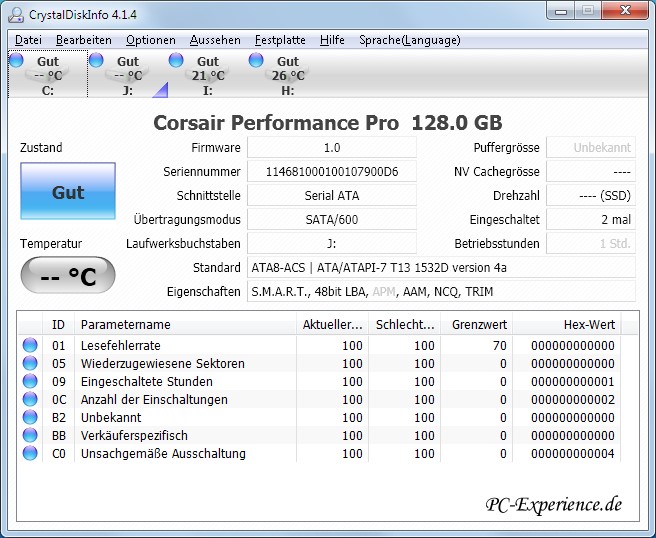The height and width of the screenshot is (538, 656).
Task: Open the Optionen menu
Action: coord(150,40)
